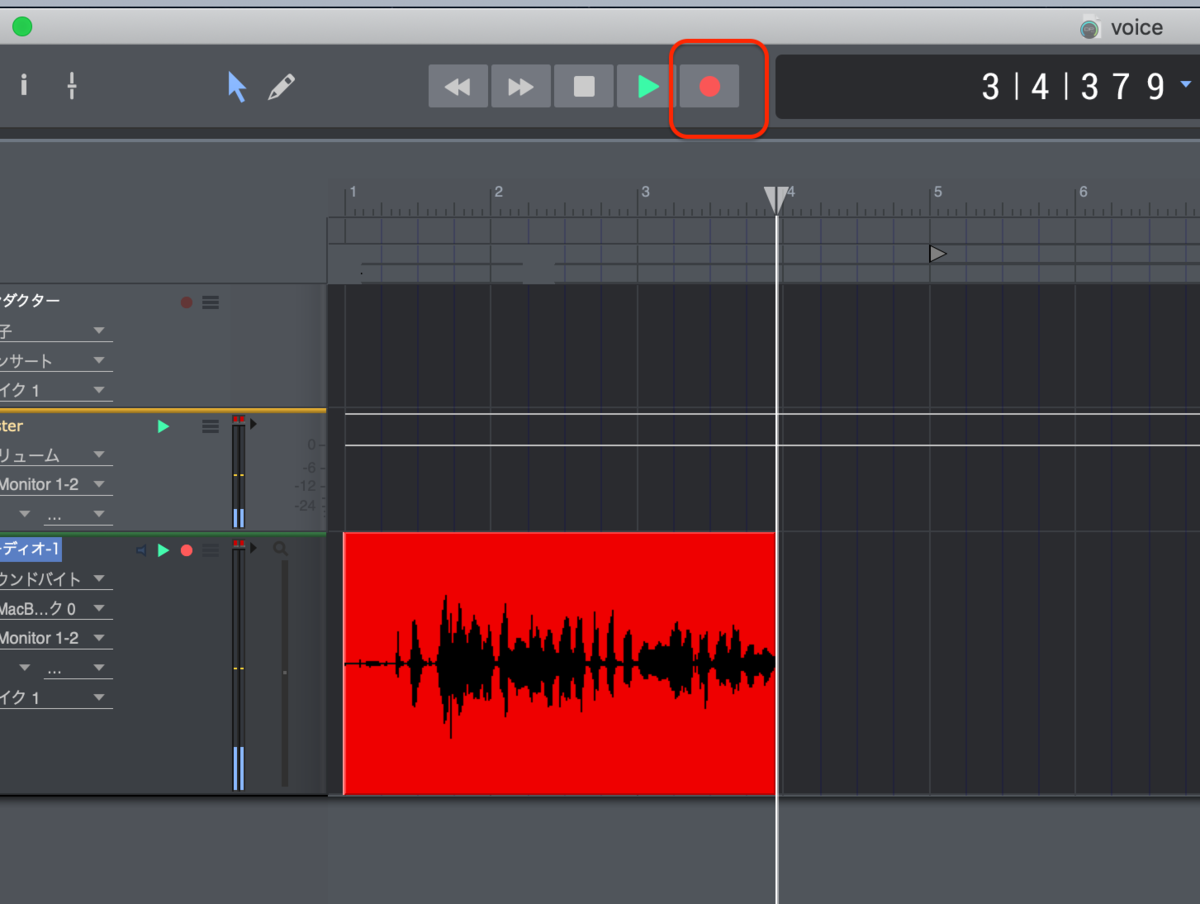This screenshot has height=904, width=1200.
Task: Select the arrow Pointer tool
Action: click(x=236, y=87)
